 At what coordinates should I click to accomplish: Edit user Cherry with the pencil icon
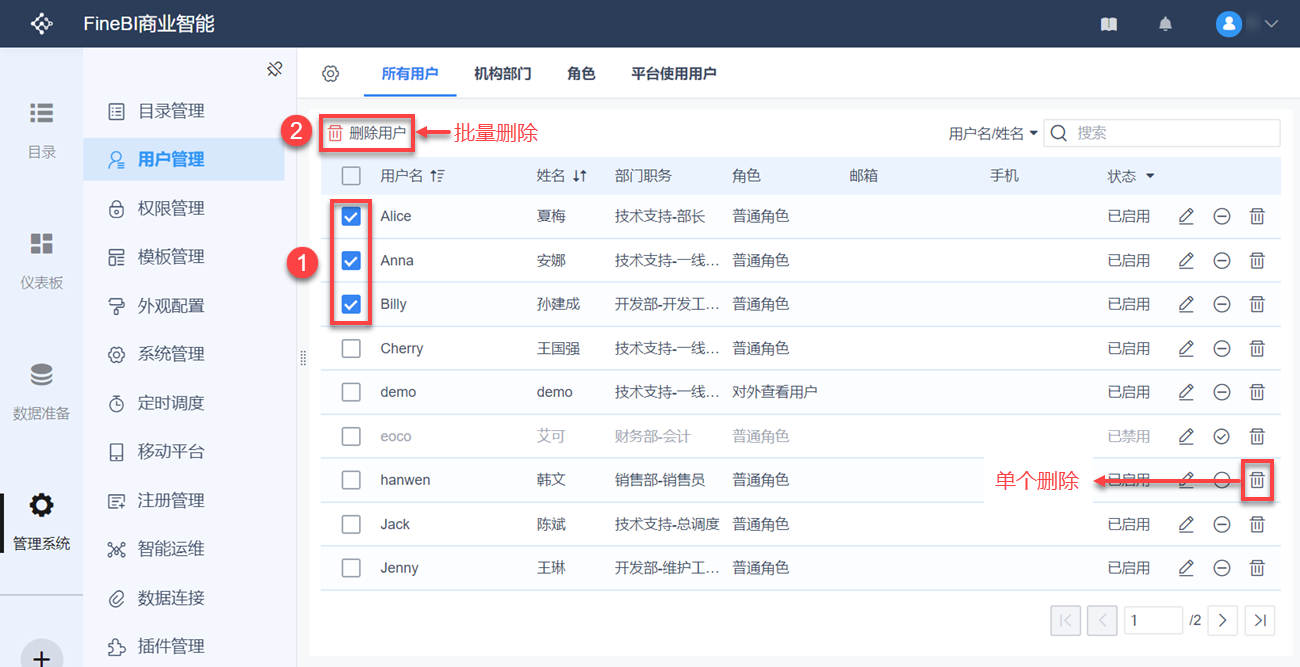(x=1186, y=348)
